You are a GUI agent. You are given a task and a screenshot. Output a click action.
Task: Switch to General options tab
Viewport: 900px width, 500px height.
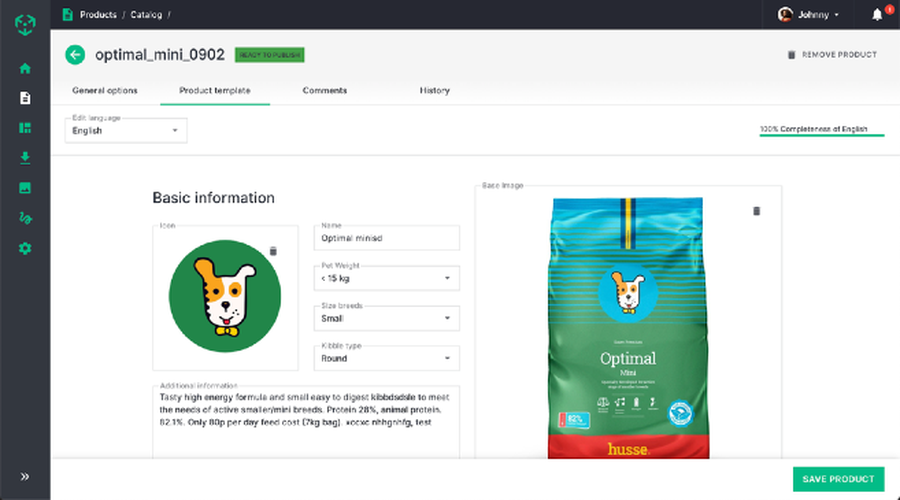pos(105,91)
